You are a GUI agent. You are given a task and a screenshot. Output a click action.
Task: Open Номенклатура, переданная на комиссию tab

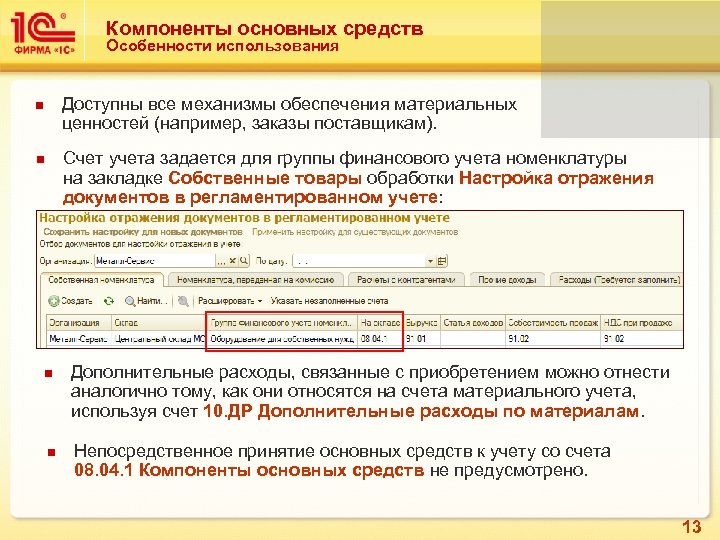coord(255,280)
